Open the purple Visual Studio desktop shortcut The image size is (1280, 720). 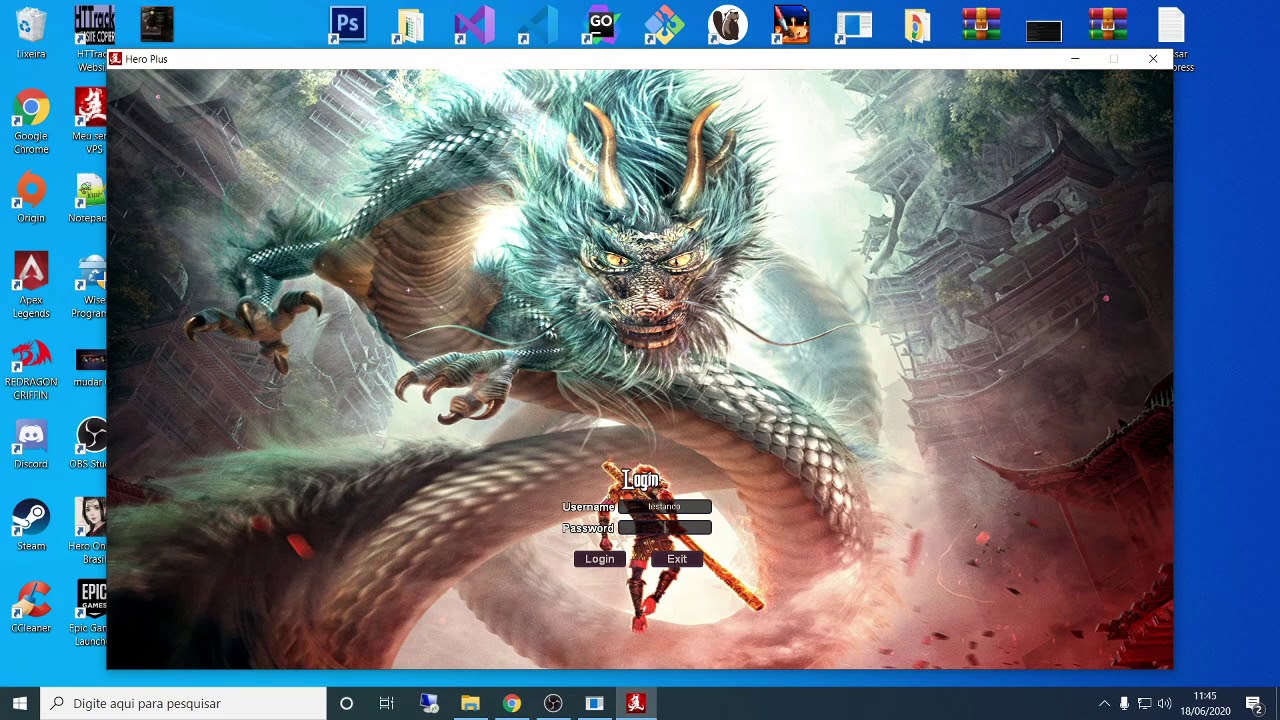[x=474, y=25]
